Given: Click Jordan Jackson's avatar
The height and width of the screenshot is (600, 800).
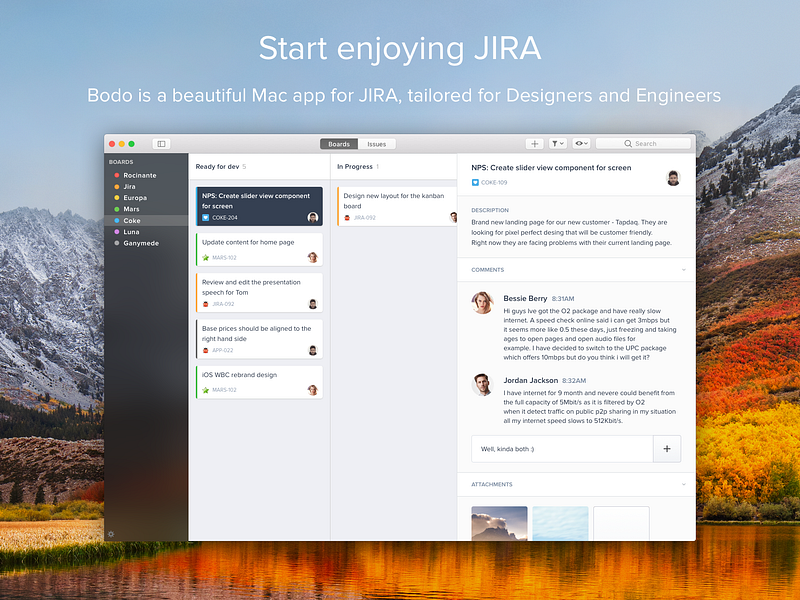Looking at the screenshot, I should 482,384.
